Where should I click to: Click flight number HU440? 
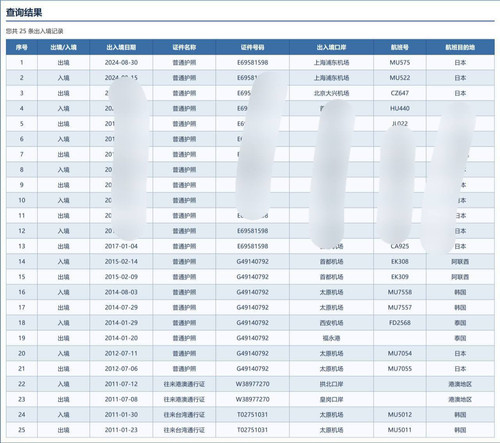click(400, 109)
